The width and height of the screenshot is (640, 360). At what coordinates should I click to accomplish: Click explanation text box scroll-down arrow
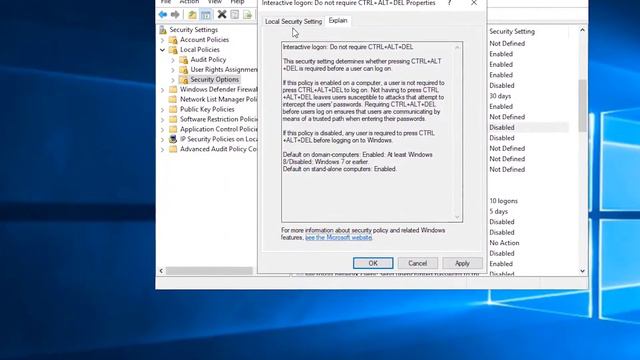[x=457, y=217]
